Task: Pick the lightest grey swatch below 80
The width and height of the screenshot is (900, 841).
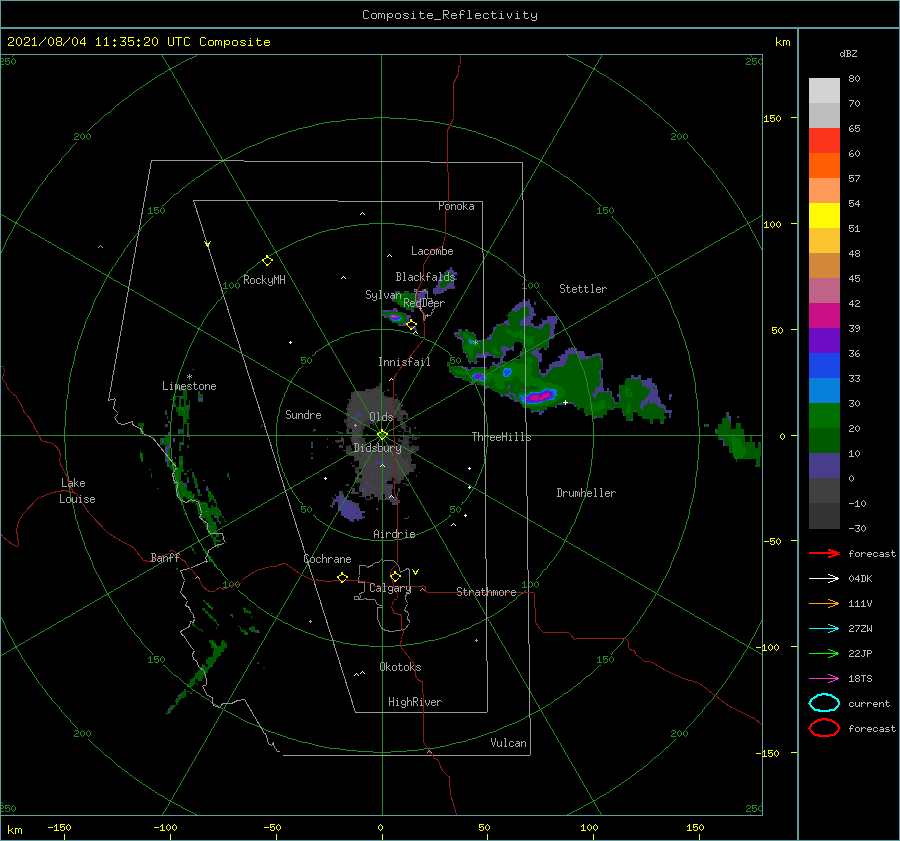Action: point(824,91)
